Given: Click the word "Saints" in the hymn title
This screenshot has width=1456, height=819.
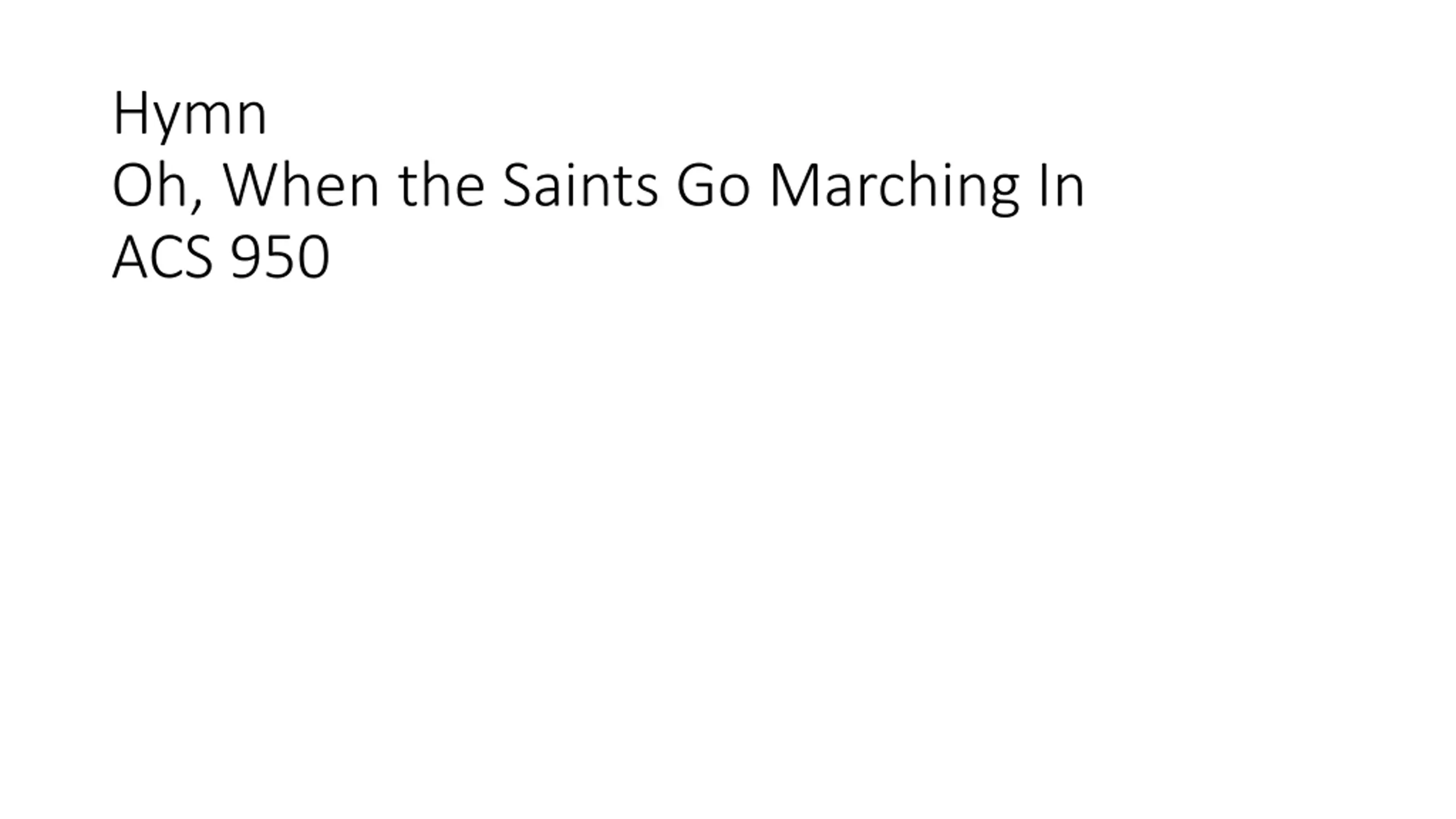Looking at the screenshot, I should pyautogui.click(x=580, y=186).
